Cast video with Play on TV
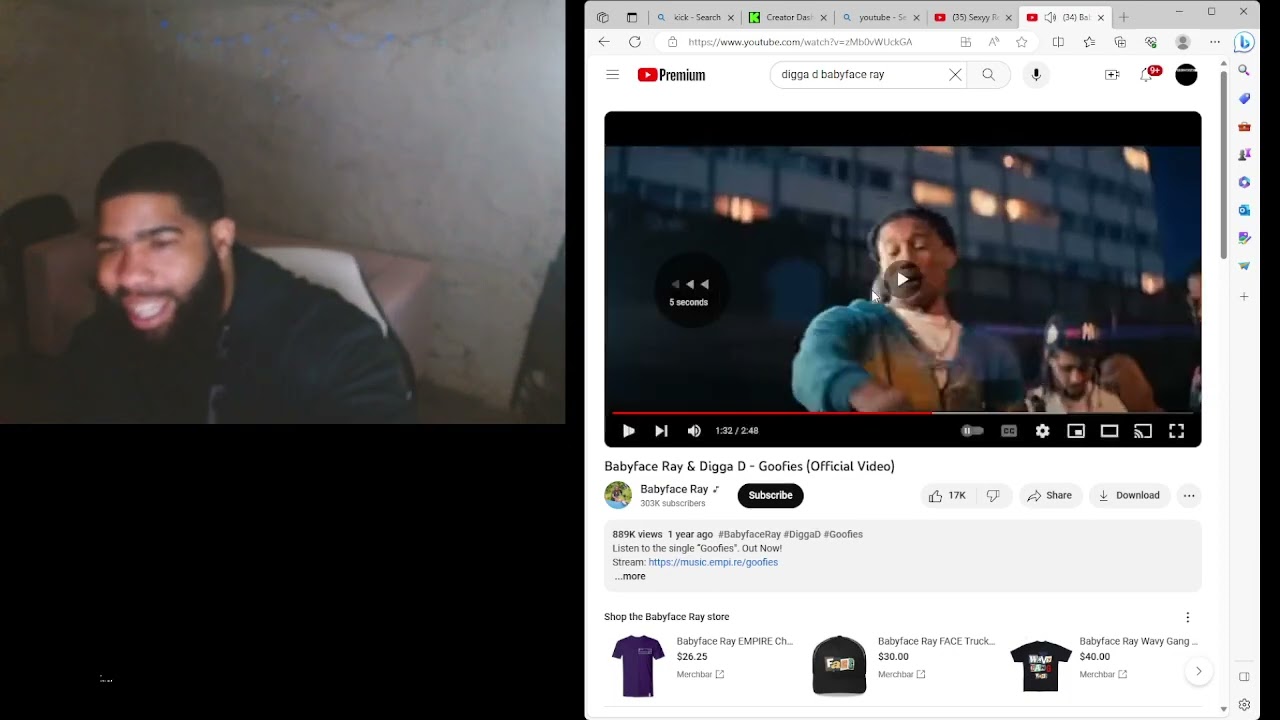The height and width of the screenshot is (720, 1280). point(1143,431)
